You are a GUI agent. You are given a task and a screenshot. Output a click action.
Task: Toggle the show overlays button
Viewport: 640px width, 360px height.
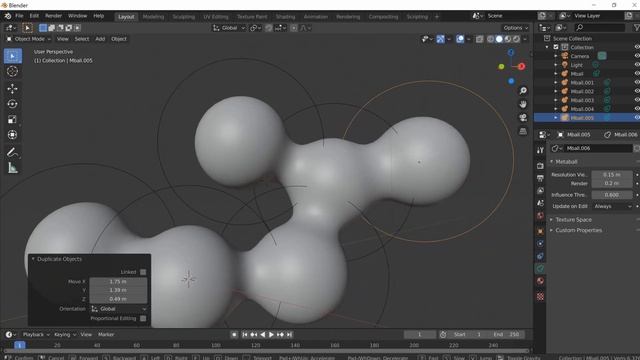460,39
